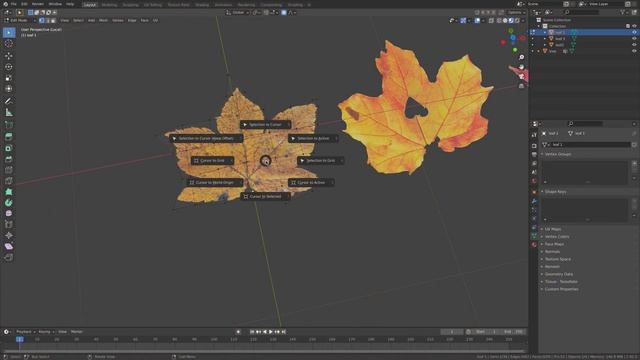Open the viewport Options dropdown
The height and width of the screenshot is (360, 640).
(516, 13)
